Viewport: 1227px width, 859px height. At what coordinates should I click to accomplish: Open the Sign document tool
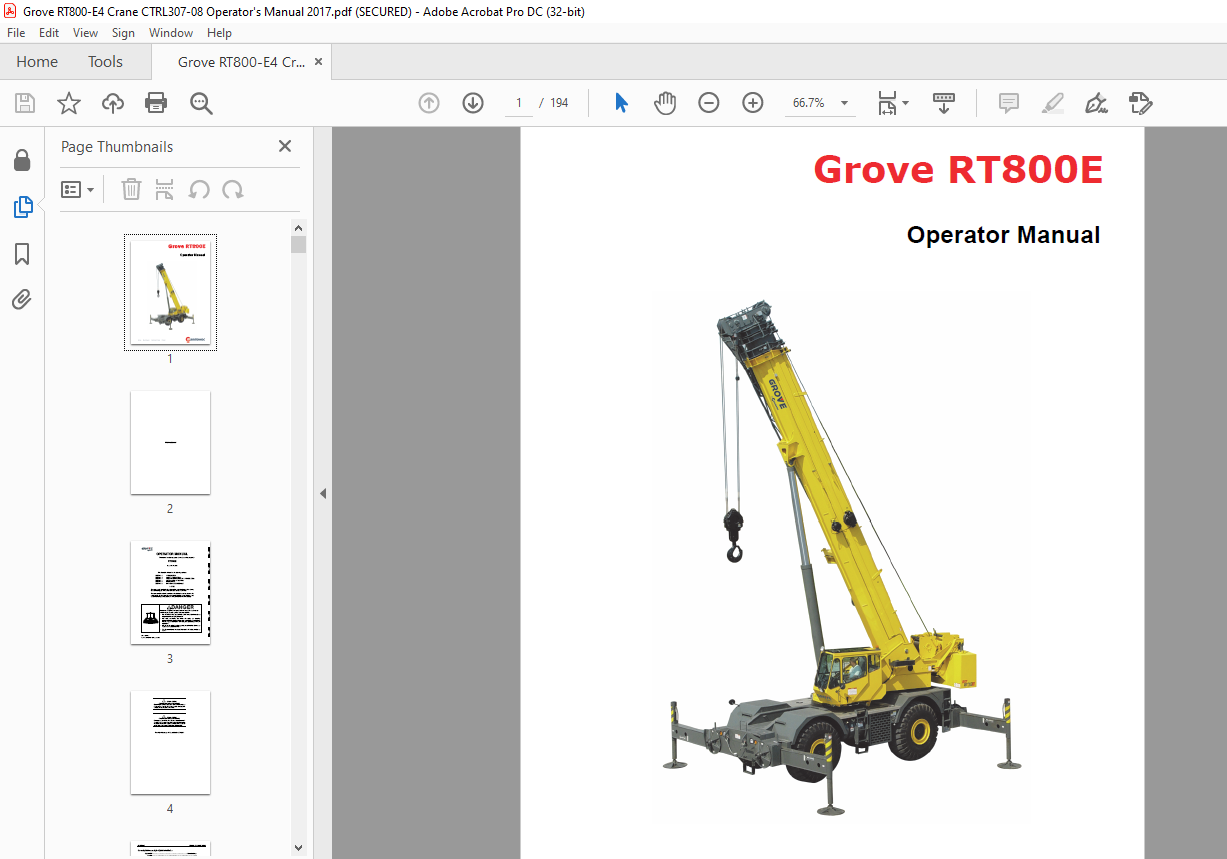click(1097, 103)
